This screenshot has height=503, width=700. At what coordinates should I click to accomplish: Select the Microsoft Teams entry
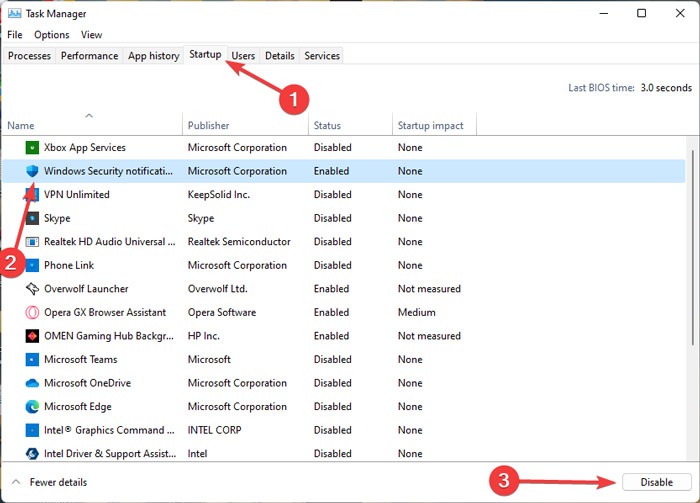[x=81, y=360]
